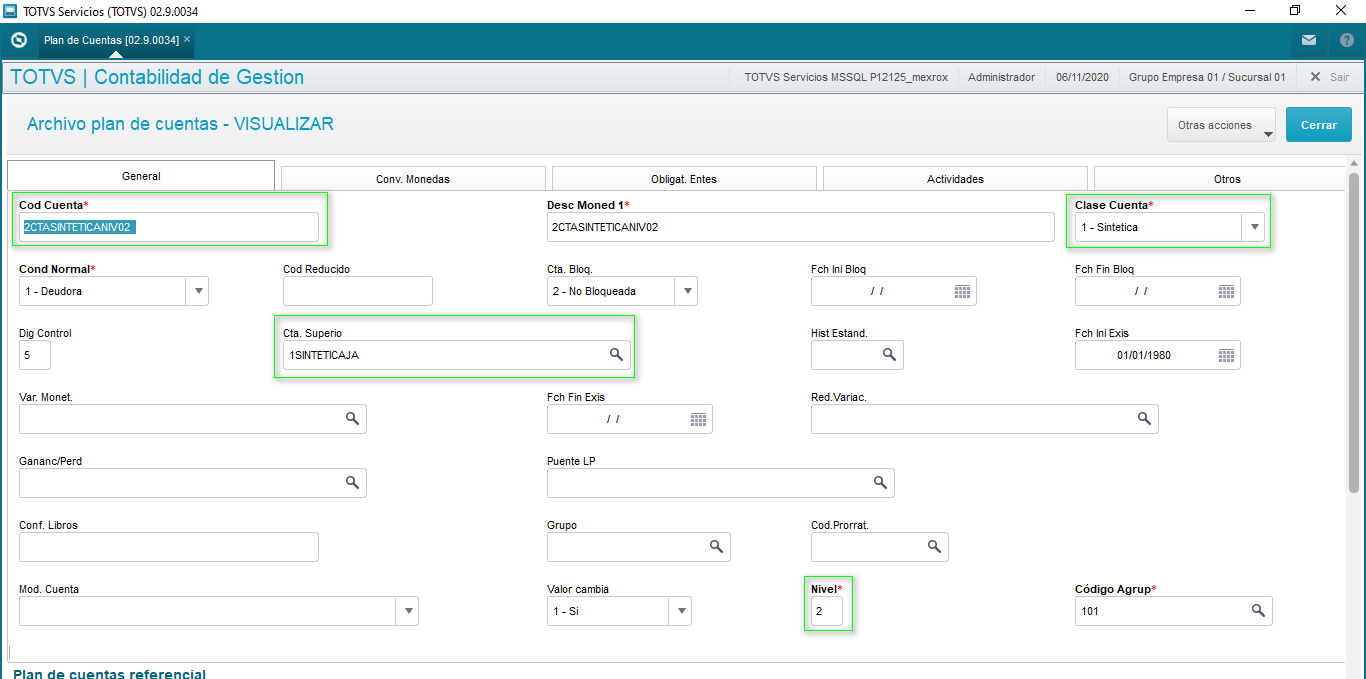The width and height of the screenshot is (1366, 679).
Task: Switch to the General tab
Action: 141,176
